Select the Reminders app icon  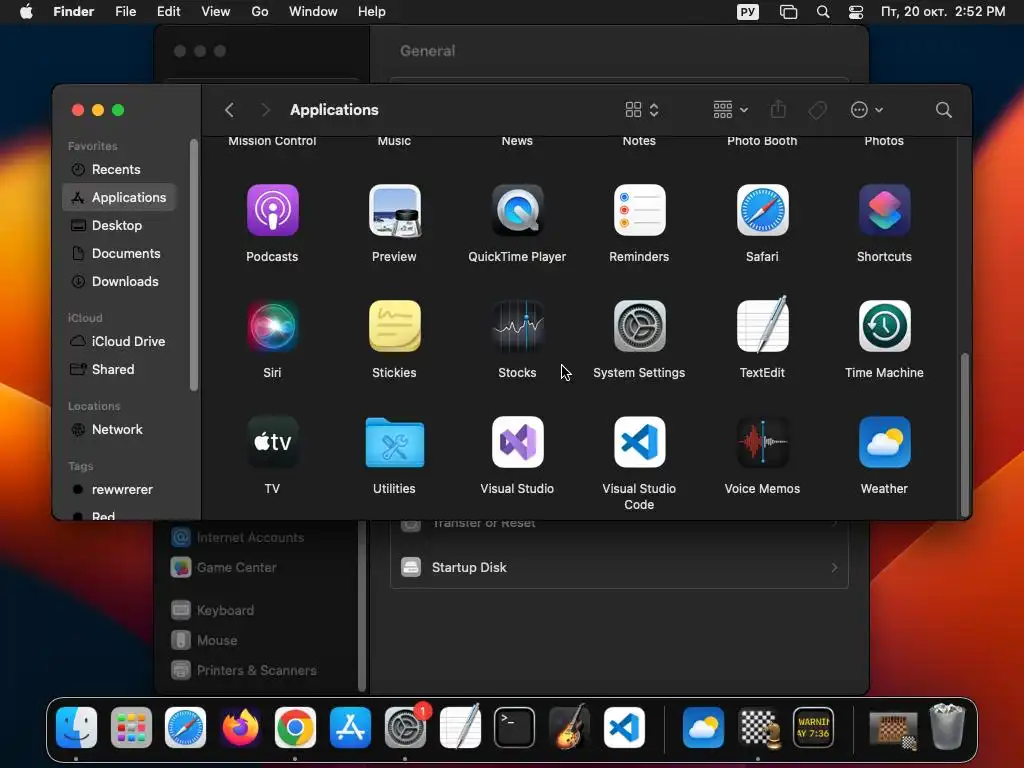pyautogui.click(x=639, y=210)
